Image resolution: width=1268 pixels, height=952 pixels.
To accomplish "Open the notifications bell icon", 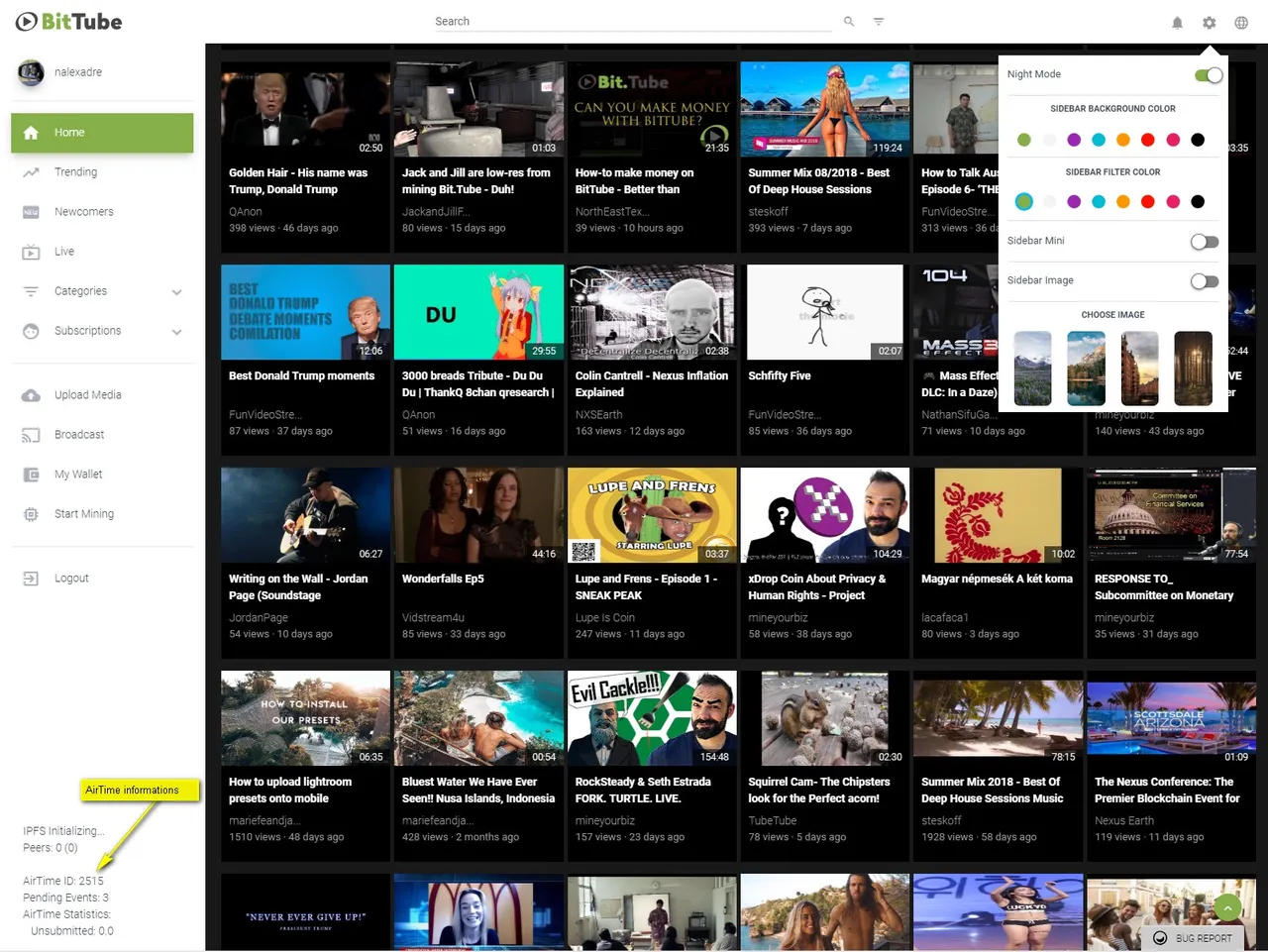I will coord(1177,22).
